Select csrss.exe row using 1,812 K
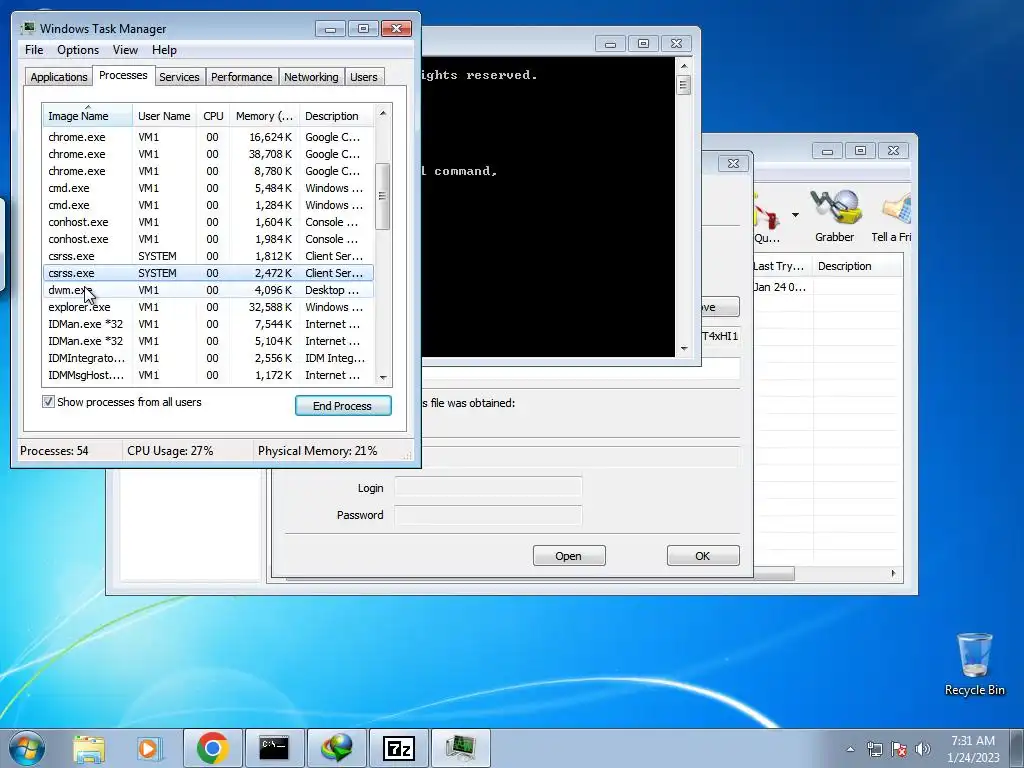Viewport: 1024px width, 768px height. 208,256
